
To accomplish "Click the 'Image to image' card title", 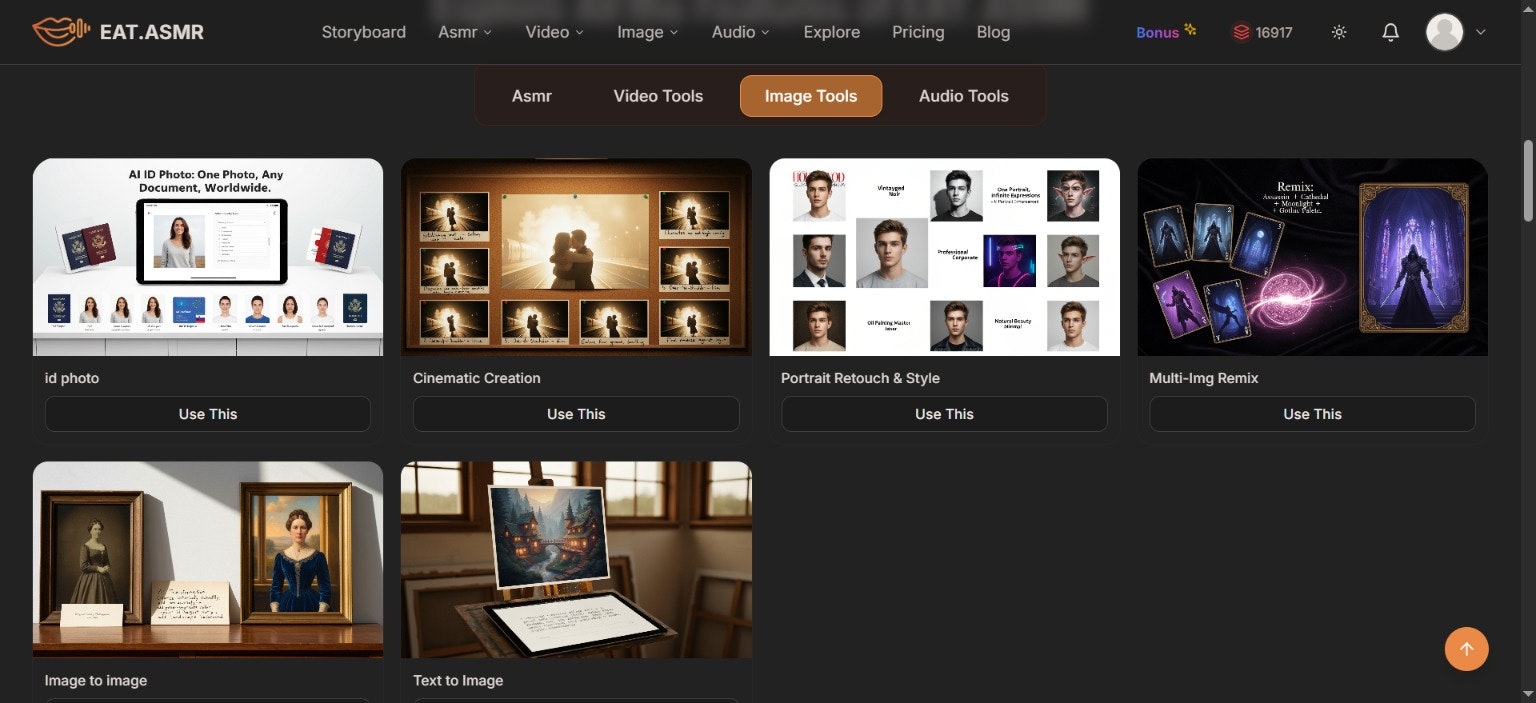I will pos(96,680).
